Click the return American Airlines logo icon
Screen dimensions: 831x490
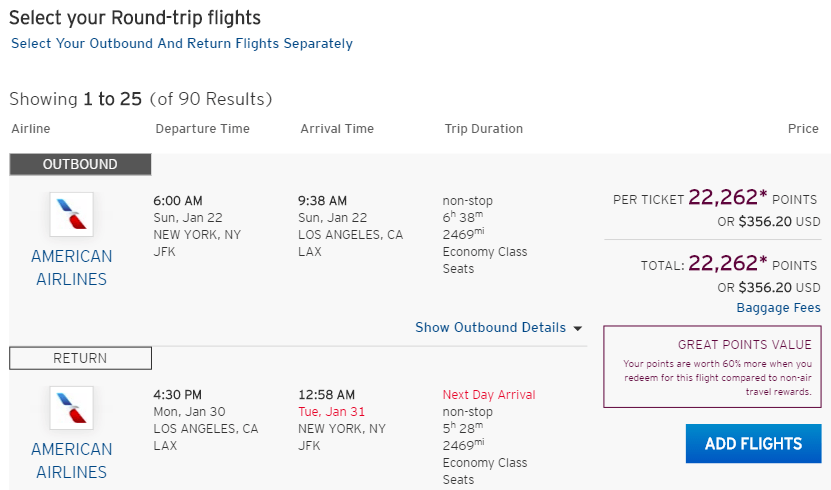pyautogui.click(x=72, y=408)
